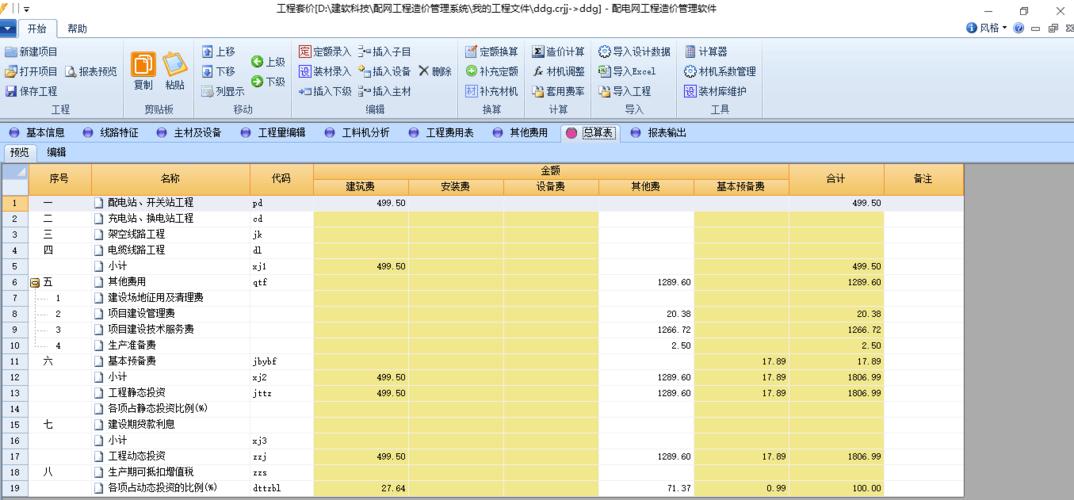Open the quick access toolbar dropdown arrow
The height and width of the screenshot is (500, 1074).
(27, 10)
